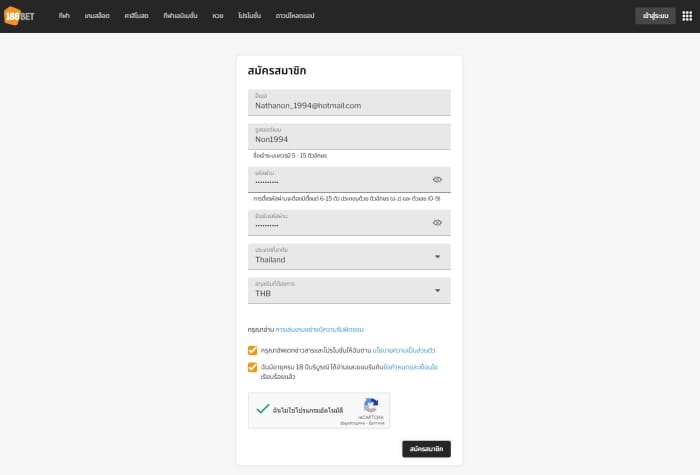
Task: Click the reCAPTCHA green checkmark box
Action: [263, 409]
